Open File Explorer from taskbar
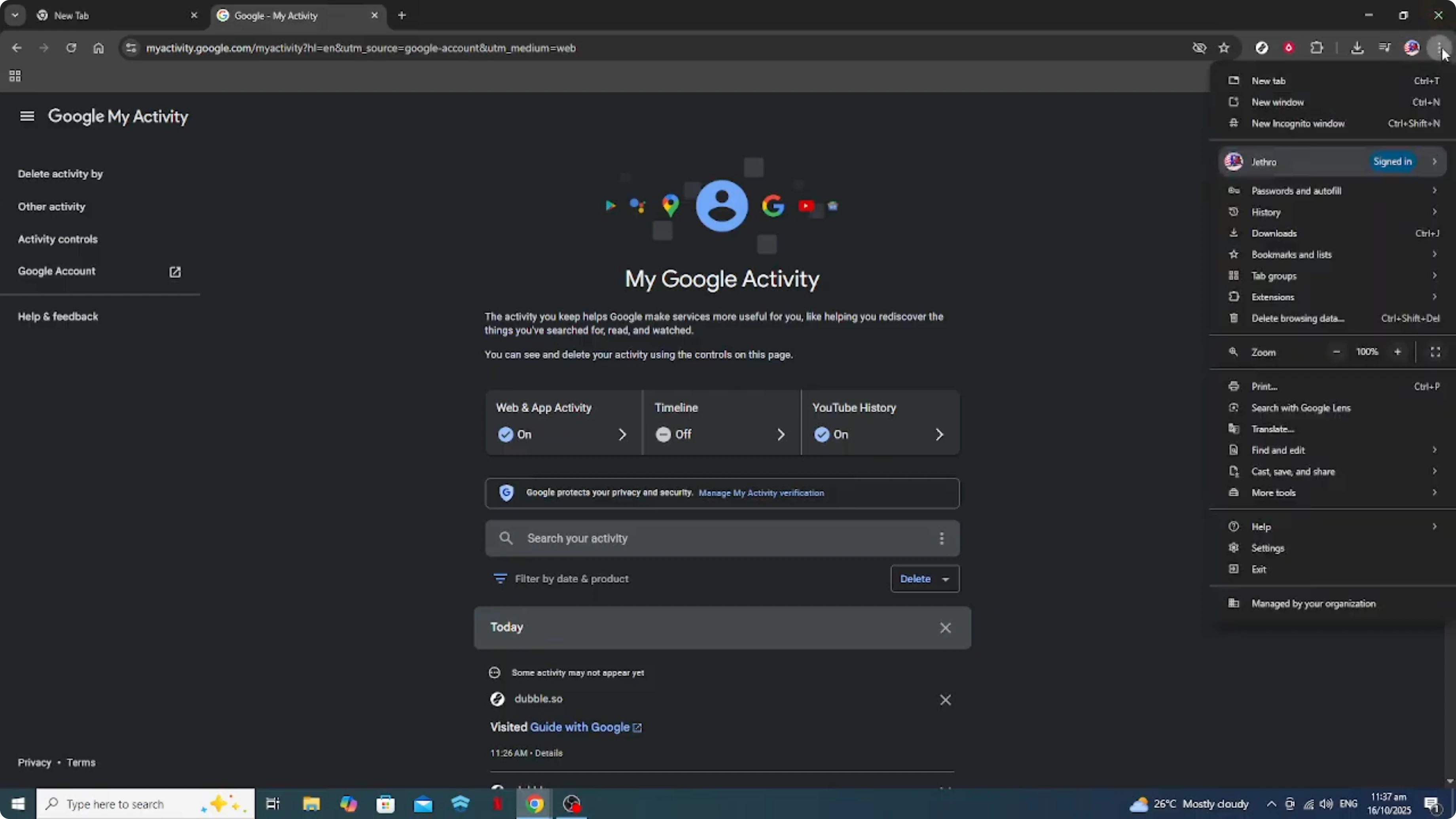Viewport: 1456px width, 819px height. point(311,804)
